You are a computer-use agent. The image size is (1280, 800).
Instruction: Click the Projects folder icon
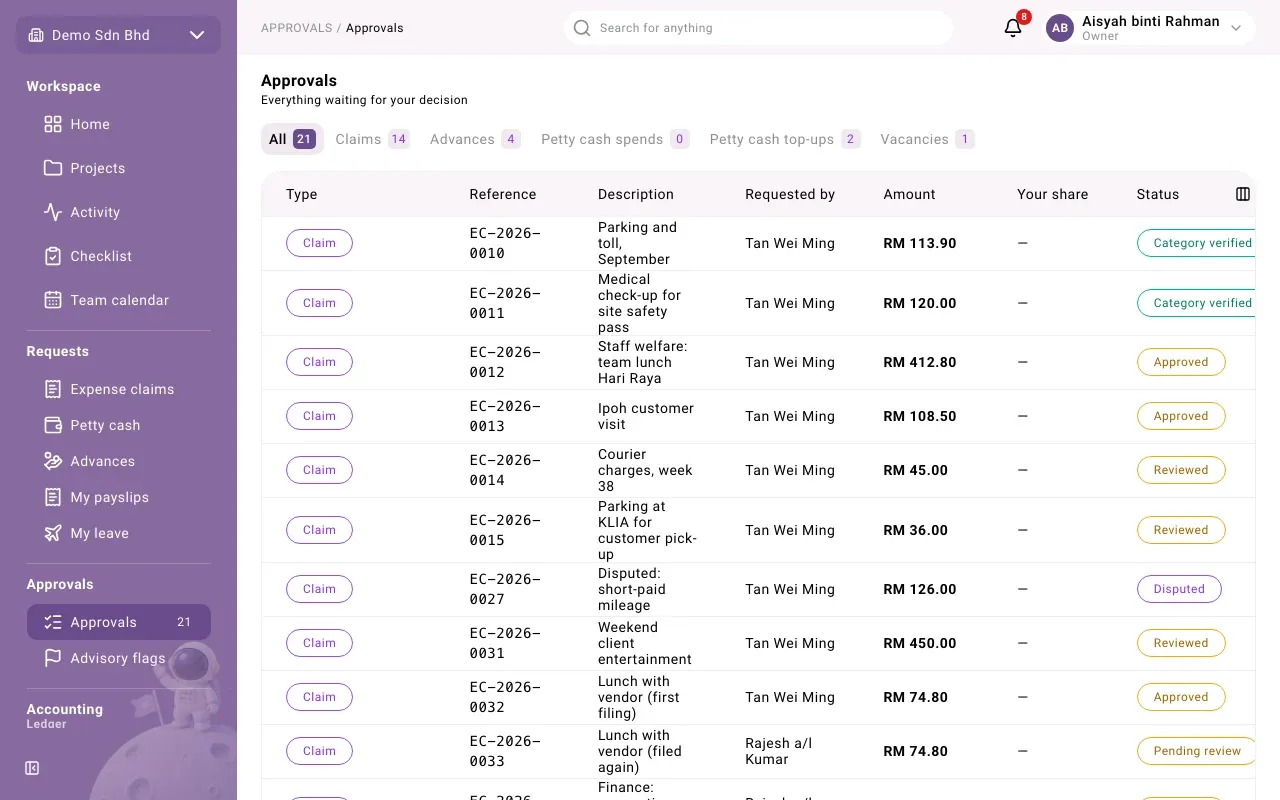coord(53,168)
